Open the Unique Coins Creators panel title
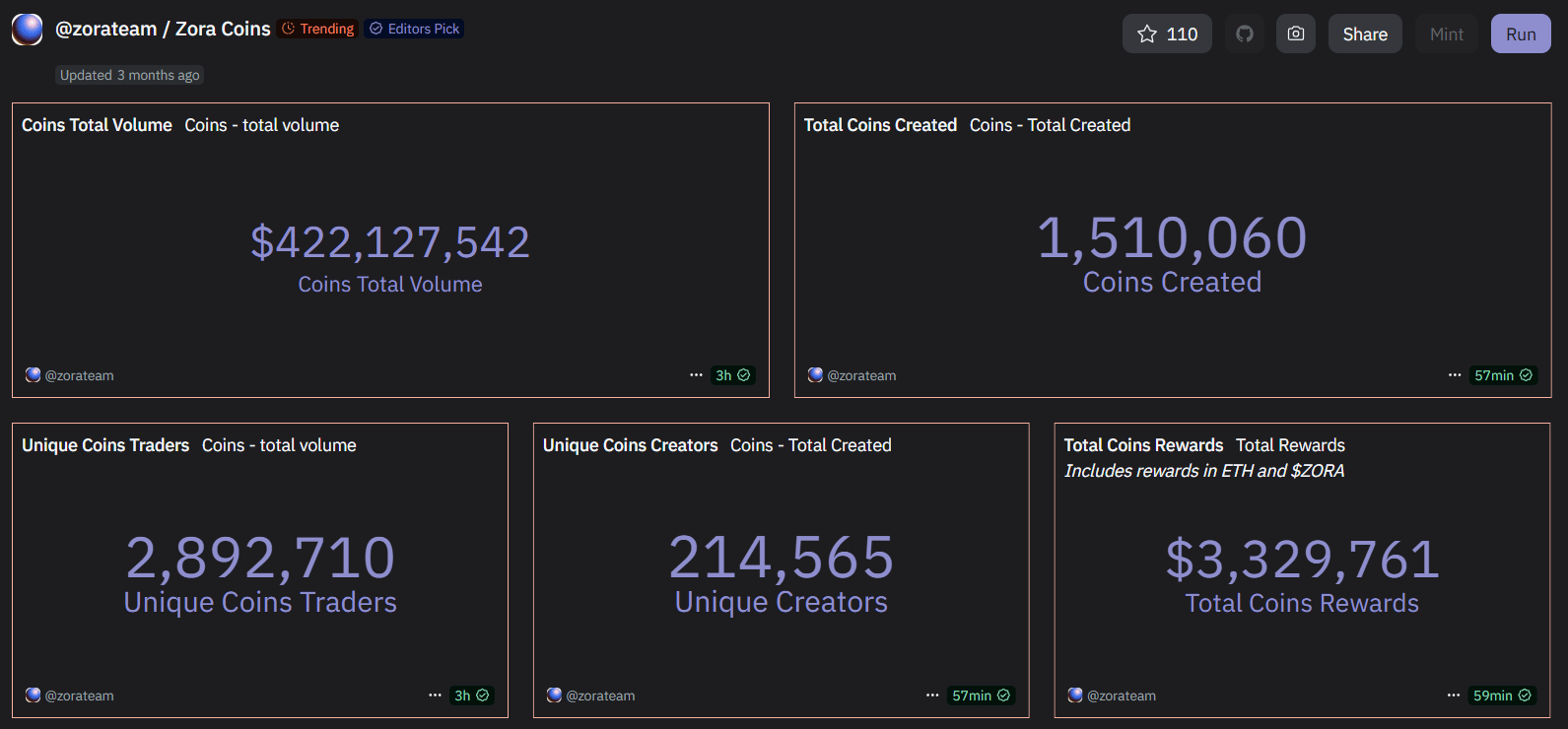The width and height of the screenshot is (1568, 729). click(630, 445)
